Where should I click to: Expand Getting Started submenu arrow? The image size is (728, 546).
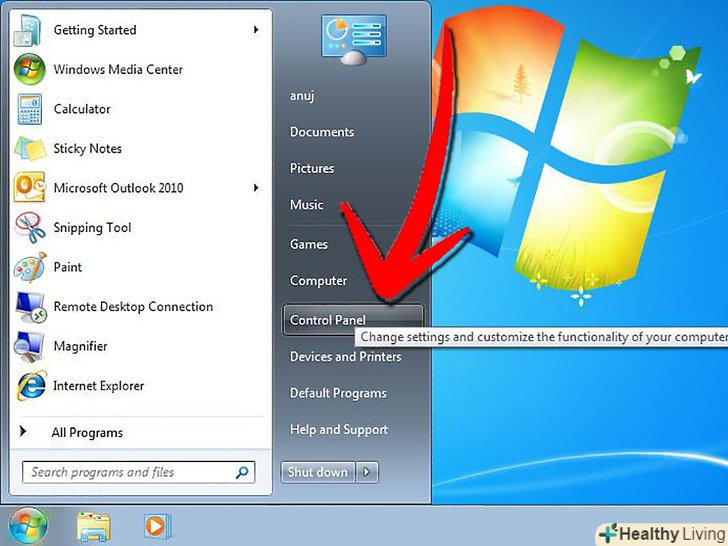pos(256,30)
